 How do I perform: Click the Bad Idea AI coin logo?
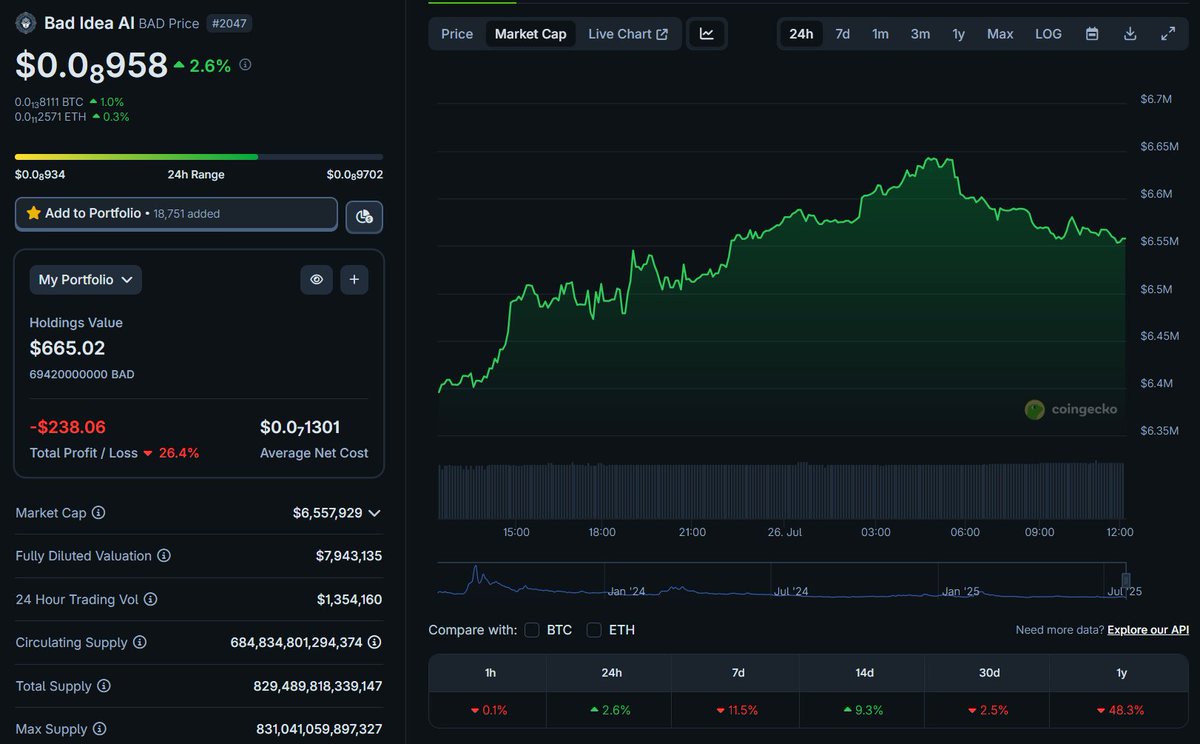point(26,23)
